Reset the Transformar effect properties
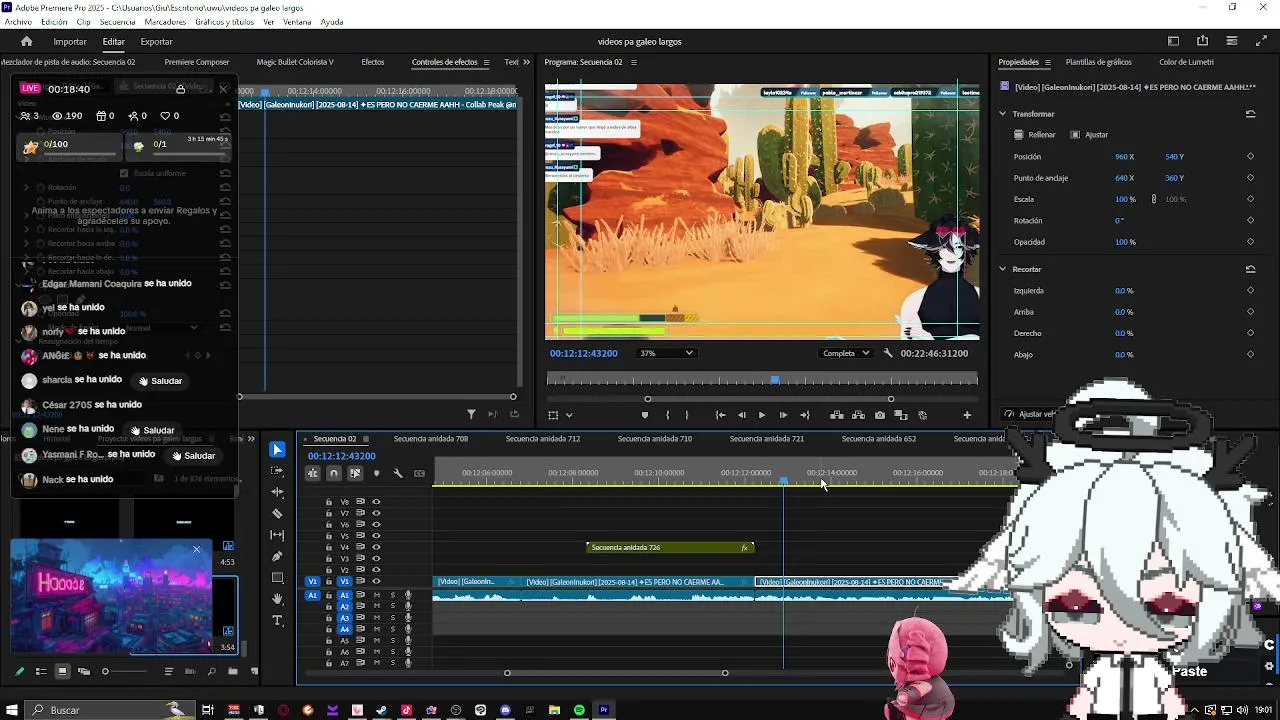This screenshot has height=720, width=1280. (1250, 114)
